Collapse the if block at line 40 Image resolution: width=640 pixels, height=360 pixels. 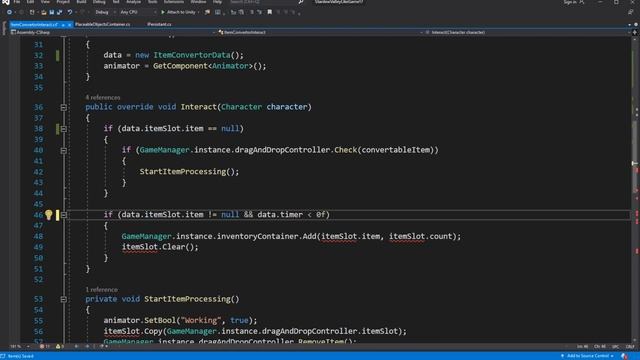(64, 151)
